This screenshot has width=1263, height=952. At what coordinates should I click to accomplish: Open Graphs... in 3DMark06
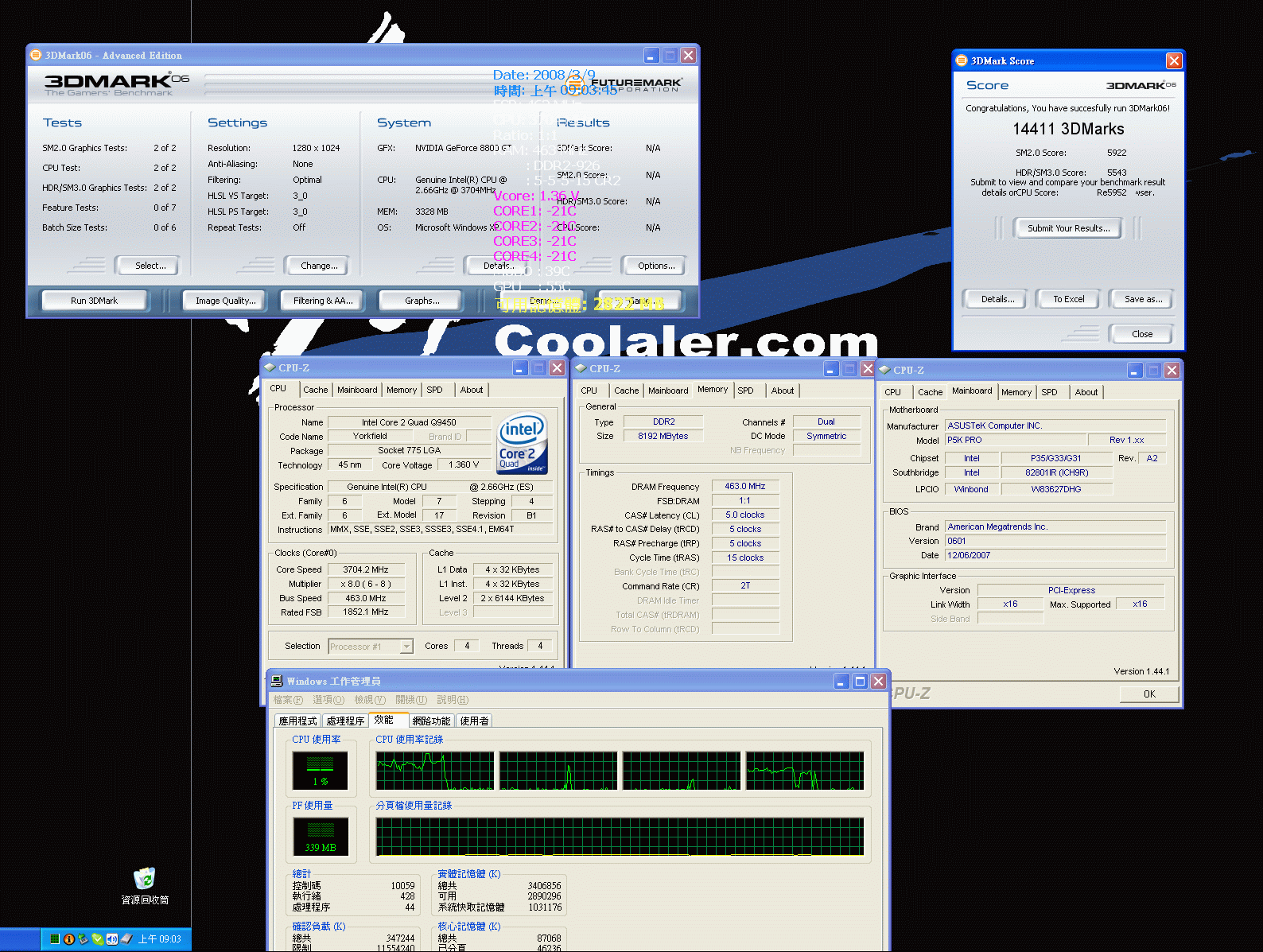coord(422,301)
